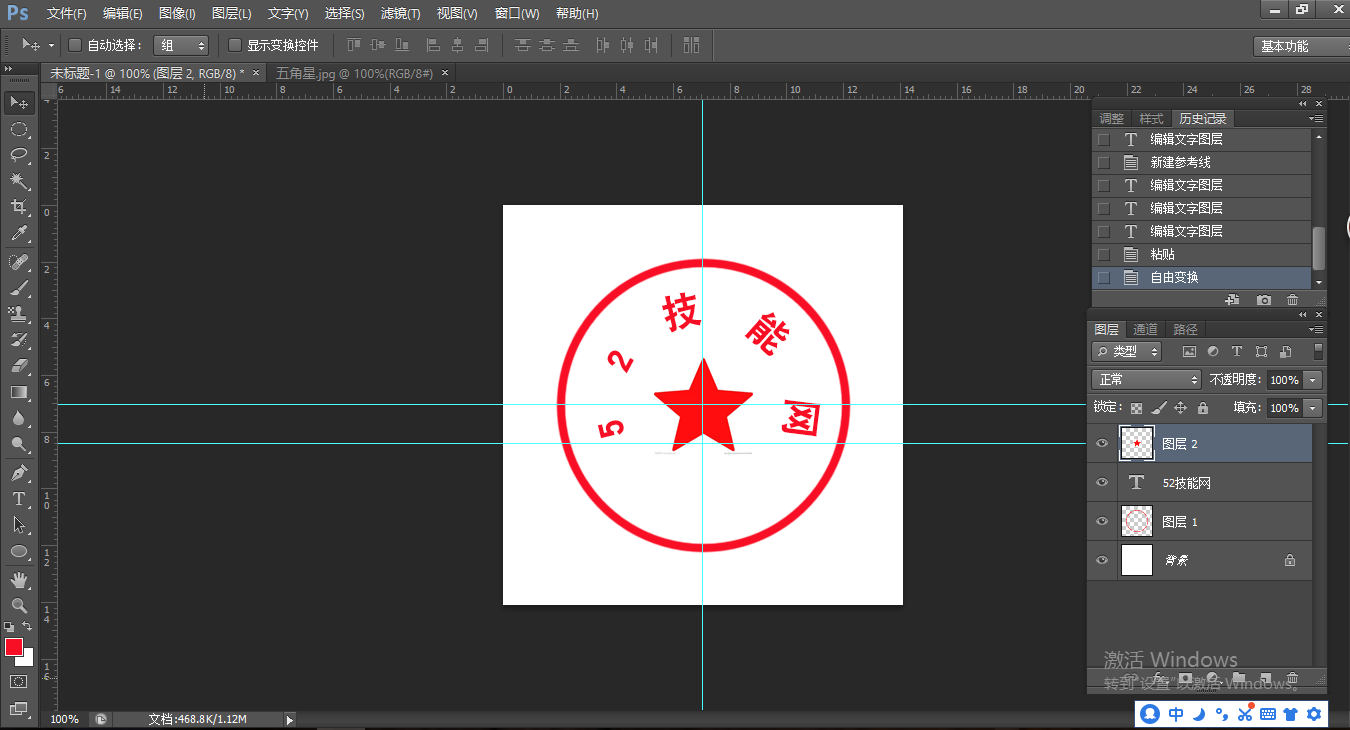The width and height of the screenshot is (1350, 730).
Task: Open the tool preset picker arrow
Action: coord(51,45)
